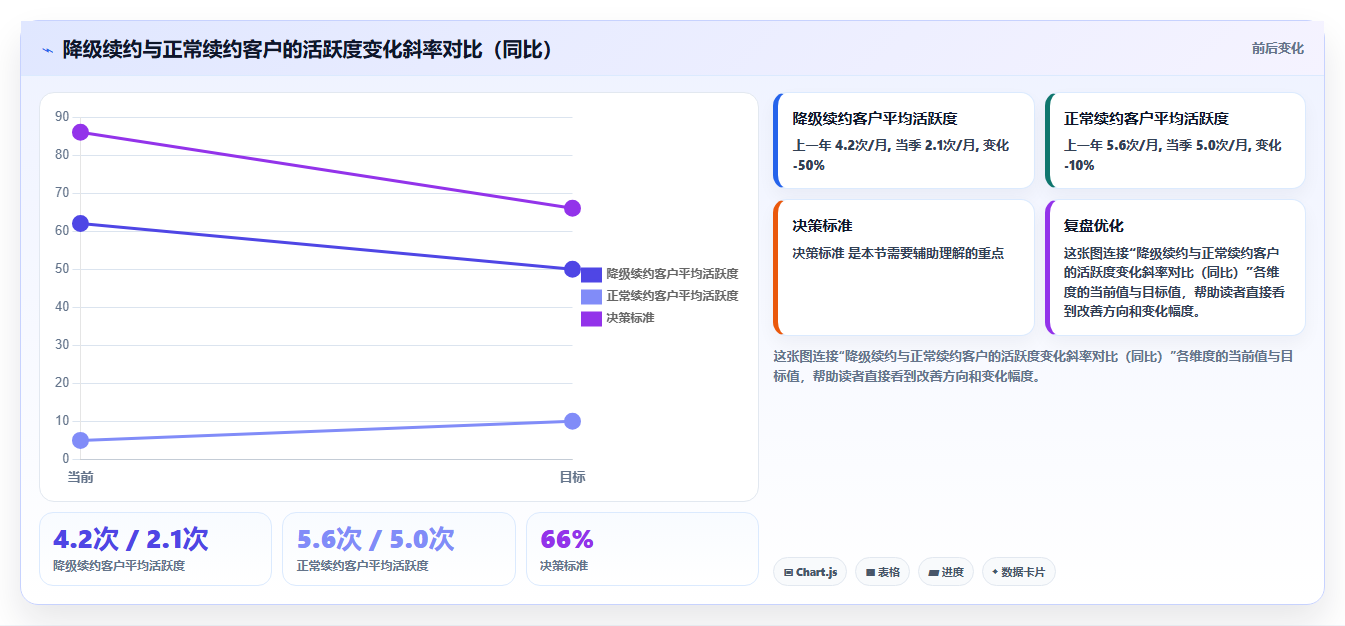Click the chart title text
This screenshot has width=1345, height=626.
click(x=308, y=49)
